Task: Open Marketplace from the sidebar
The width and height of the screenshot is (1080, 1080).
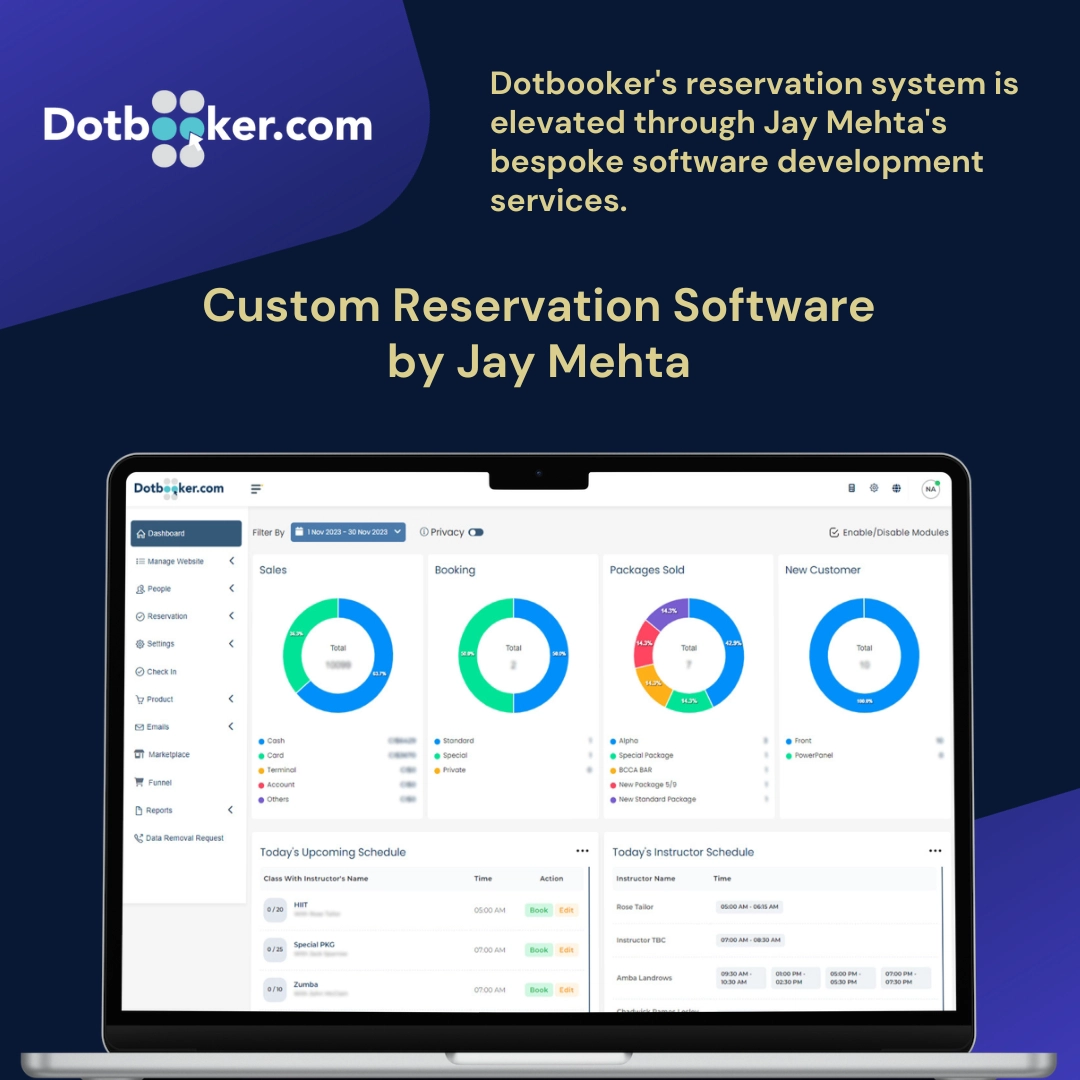Action: [x=168, y=755]
